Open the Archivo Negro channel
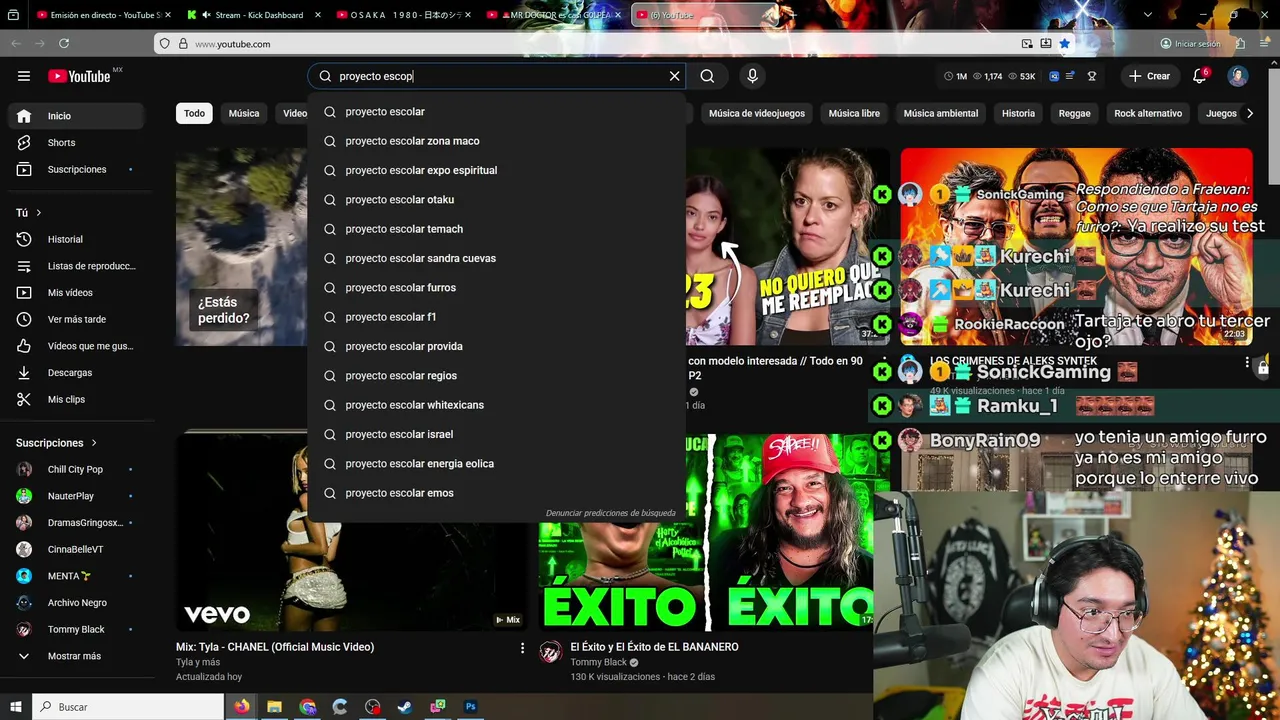 (76, 603)
